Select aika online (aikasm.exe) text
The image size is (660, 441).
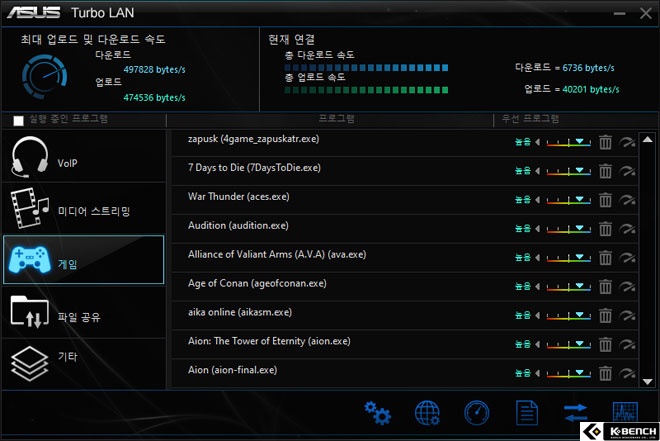coord(240,312)
